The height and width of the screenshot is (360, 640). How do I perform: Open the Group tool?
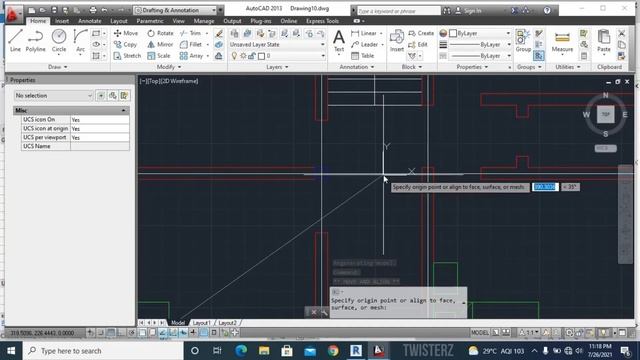coord(523,41)
